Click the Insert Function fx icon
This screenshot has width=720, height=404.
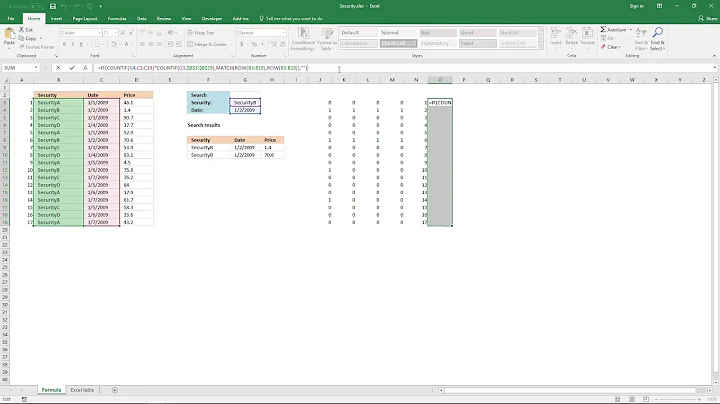85,68
